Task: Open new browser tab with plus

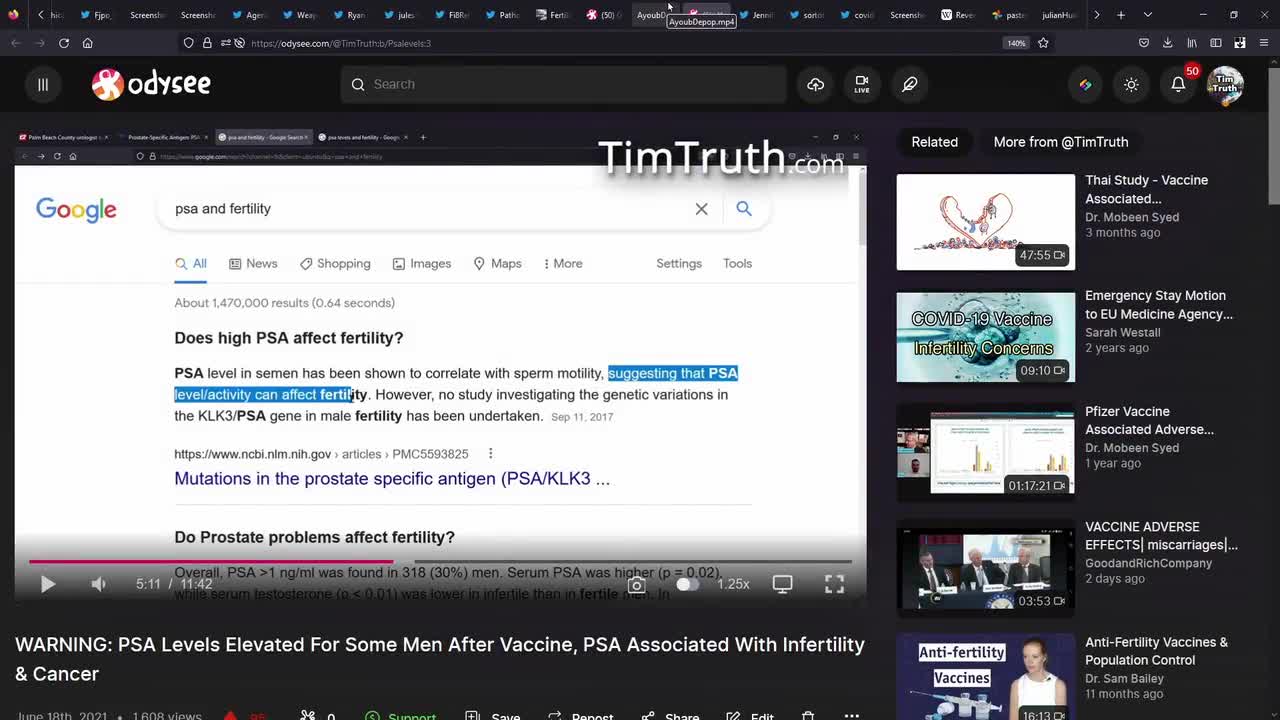Action: [1120, 15]
